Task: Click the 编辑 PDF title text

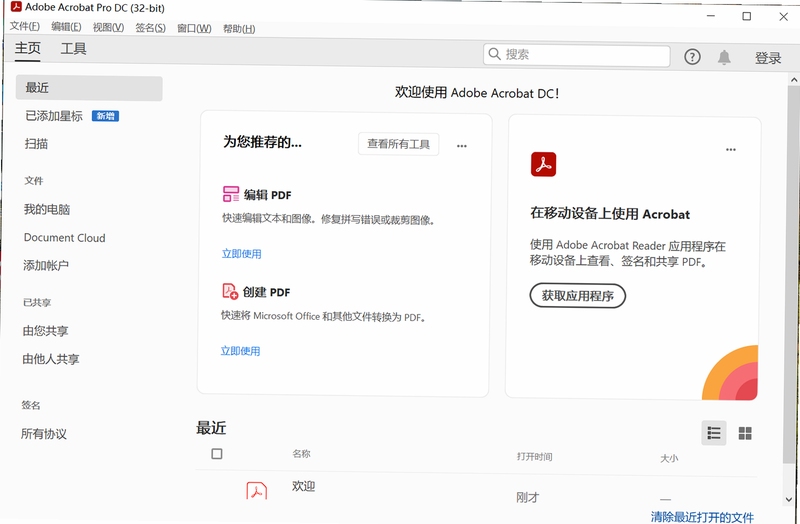Action: (x=267, y=195)
